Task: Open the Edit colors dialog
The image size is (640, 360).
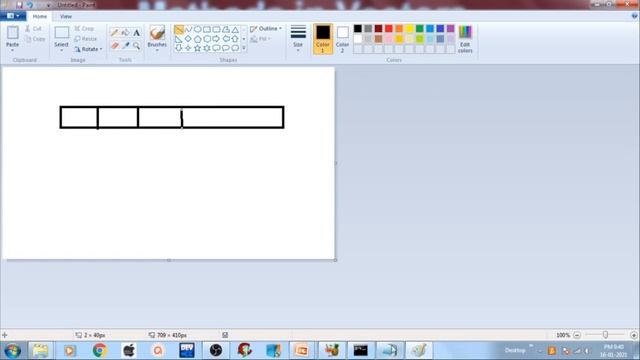Action: click(465, 39)
